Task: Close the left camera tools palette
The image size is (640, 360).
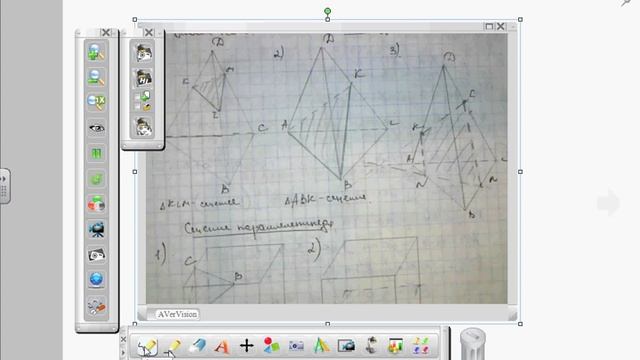Action: pyautogui.click(x=106, y=32)
